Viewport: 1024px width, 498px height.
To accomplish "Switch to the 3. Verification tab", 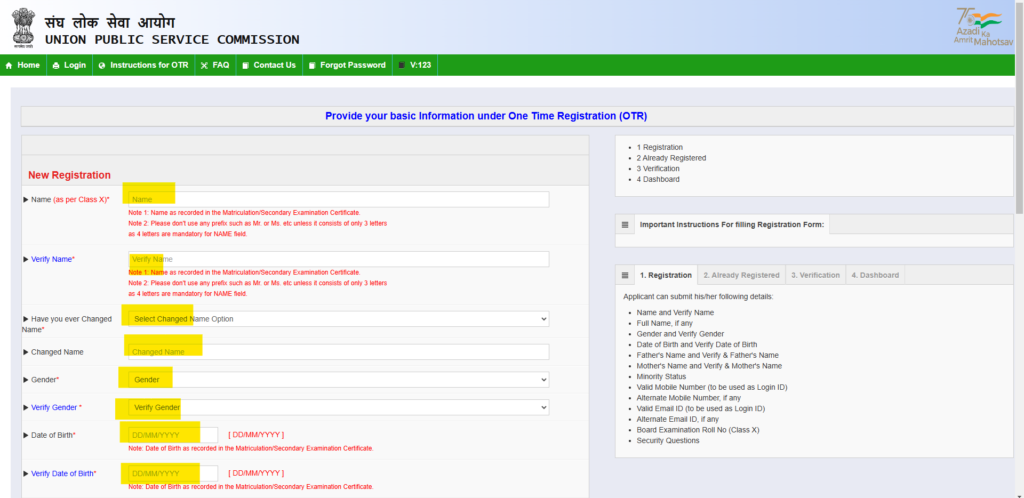I will pos(816,275).
